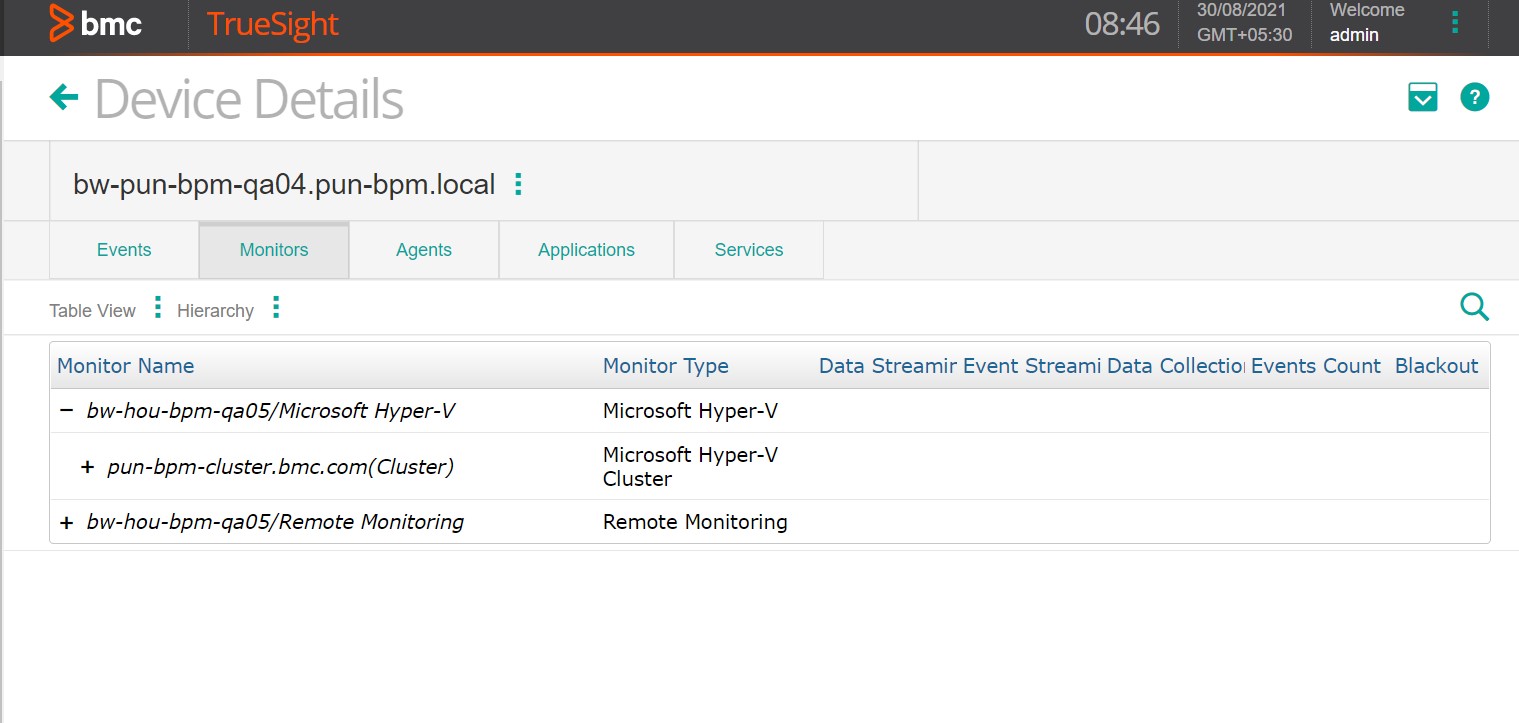Open the Table View options dots
The width and height of the screenshot is (1519, 723).
(158, 308)
